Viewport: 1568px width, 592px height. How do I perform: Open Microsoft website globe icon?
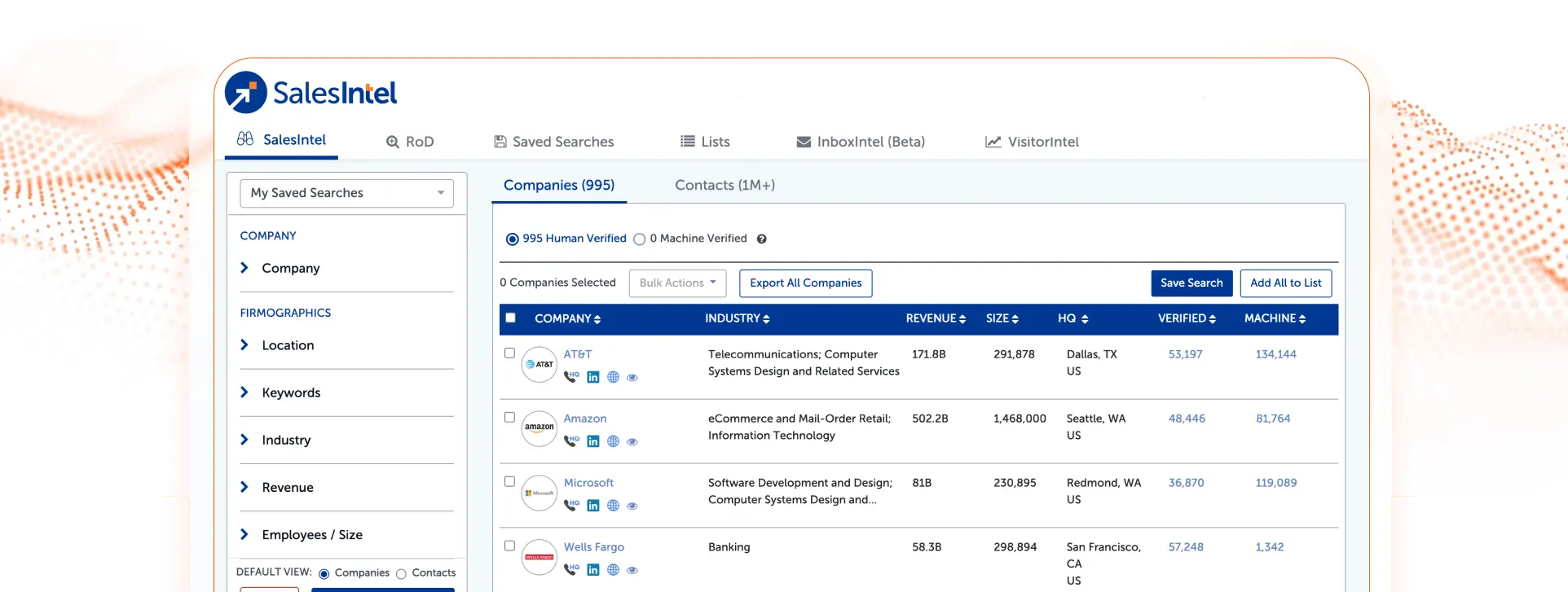coord(614,506)
